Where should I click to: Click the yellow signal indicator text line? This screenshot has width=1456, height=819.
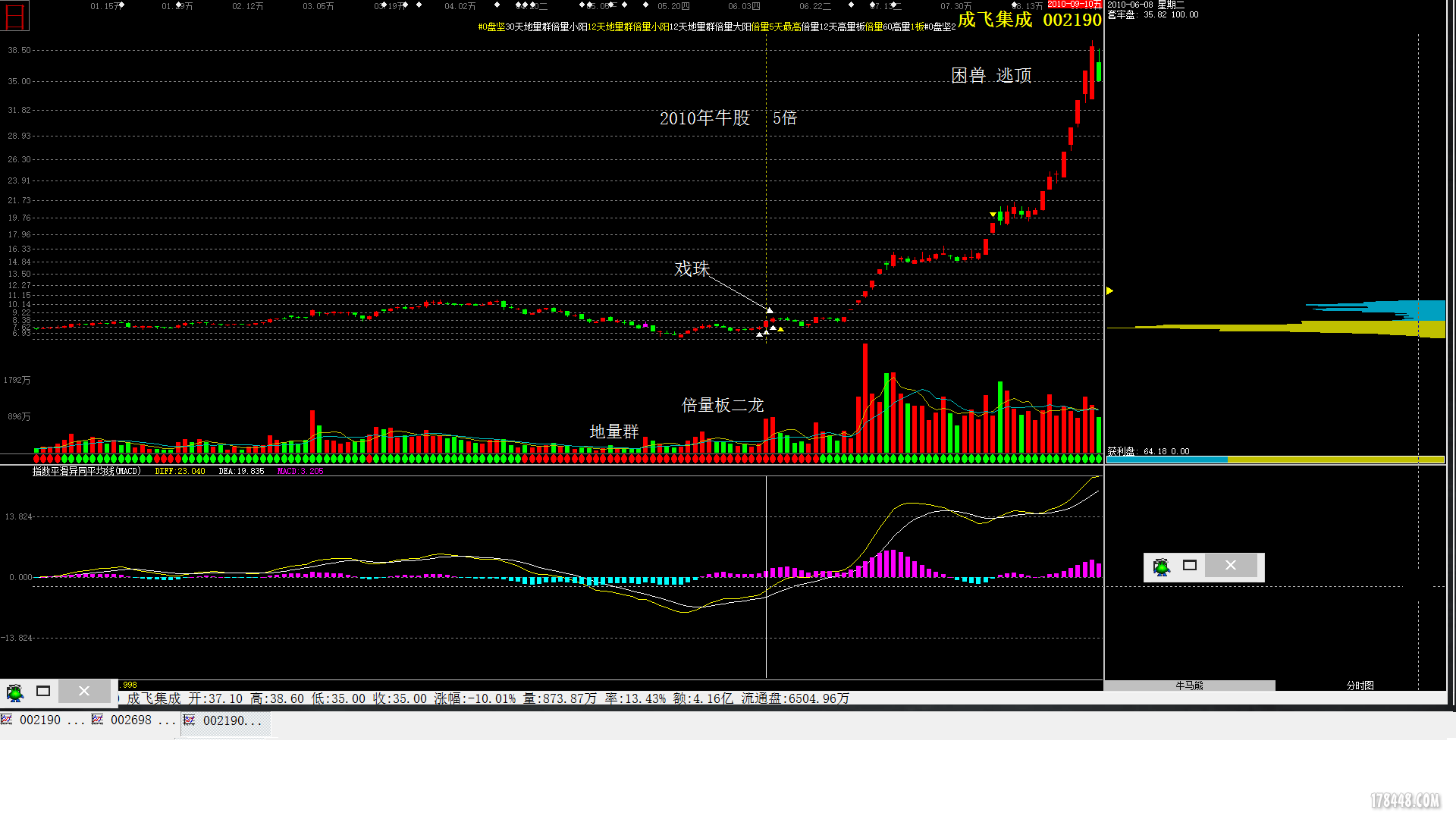click(716, 27)
